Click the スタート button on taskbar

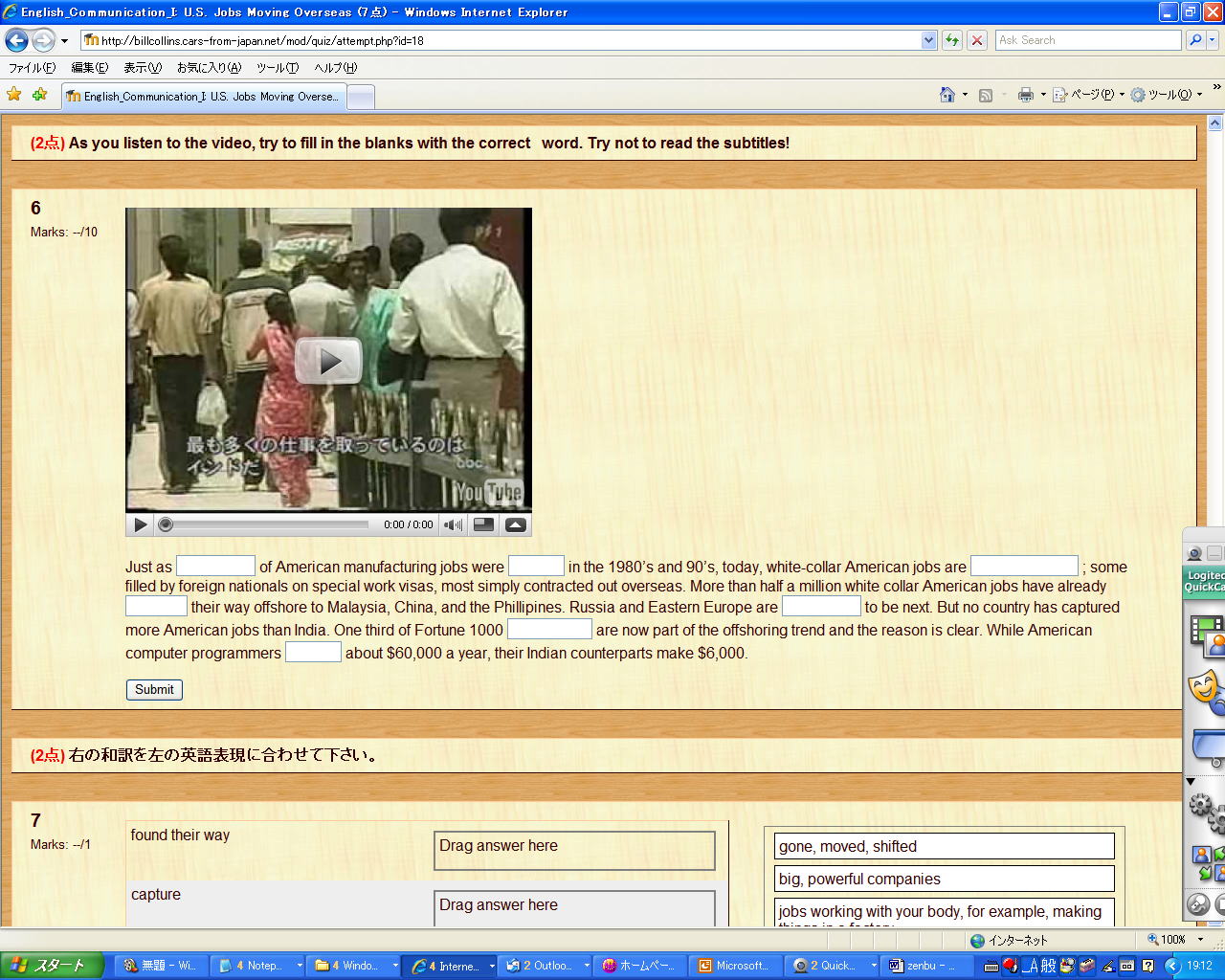(x=52, y=966)
